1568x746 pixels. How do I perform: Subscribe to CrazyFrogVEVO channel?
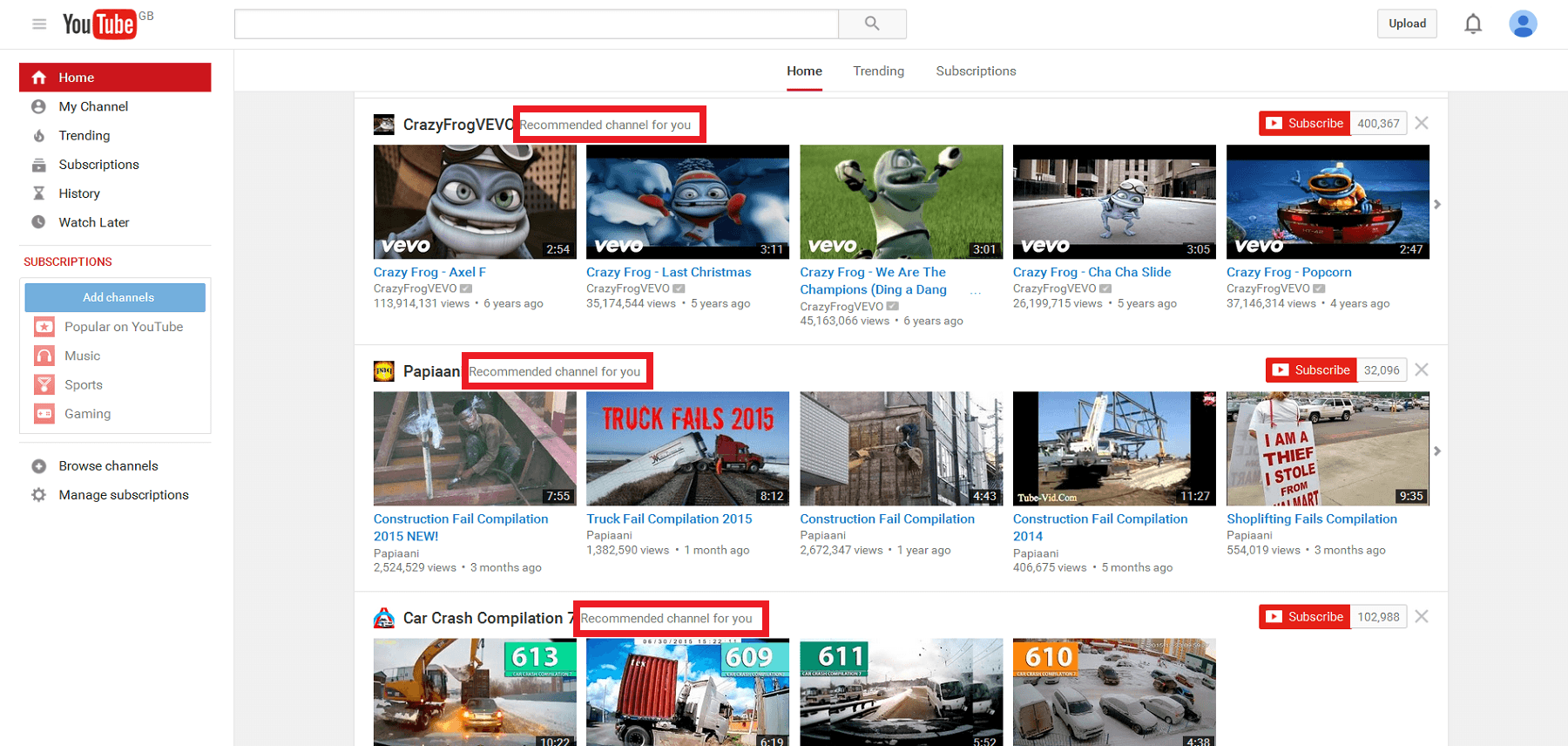coord(1304,124)
